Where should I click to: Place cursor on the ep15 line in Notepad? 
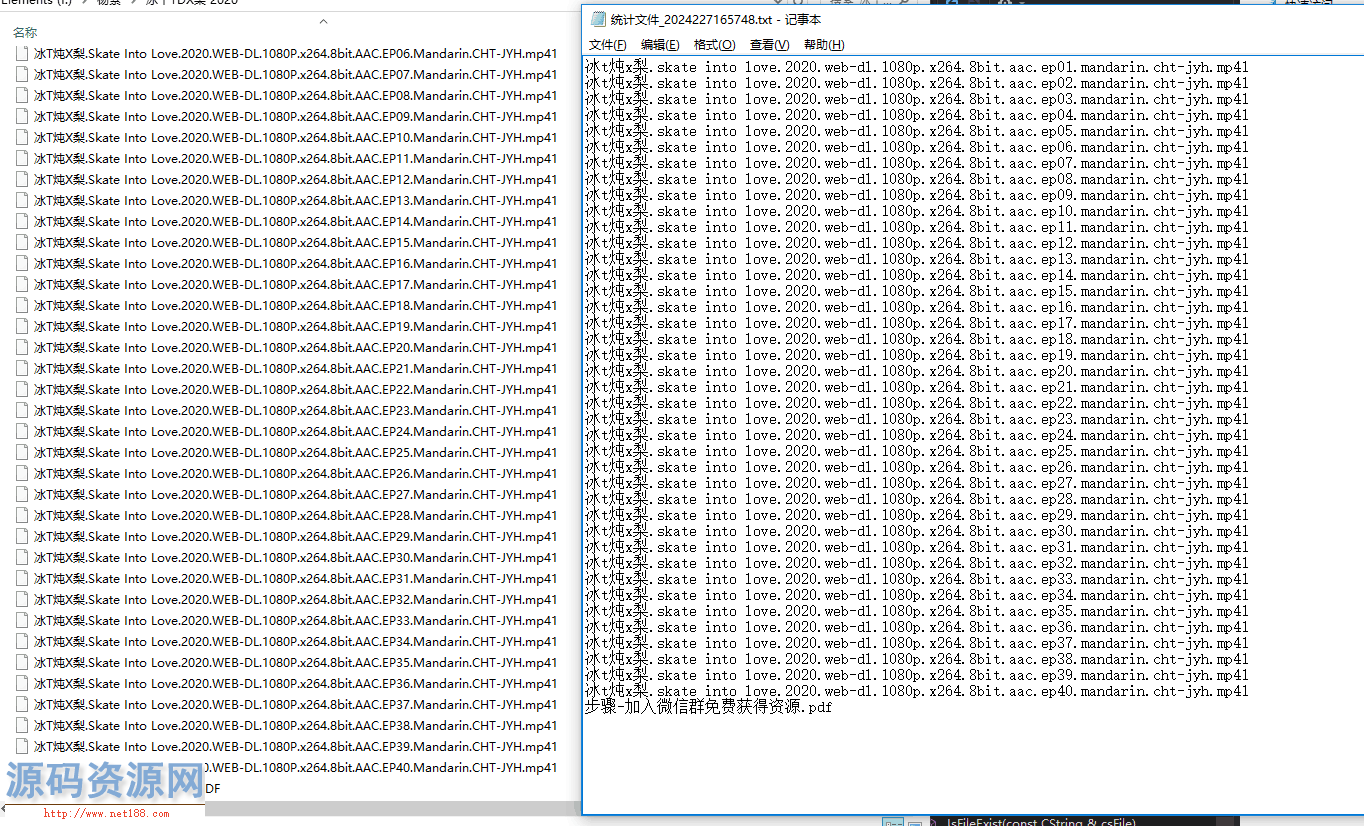click(x=917, y=291)
